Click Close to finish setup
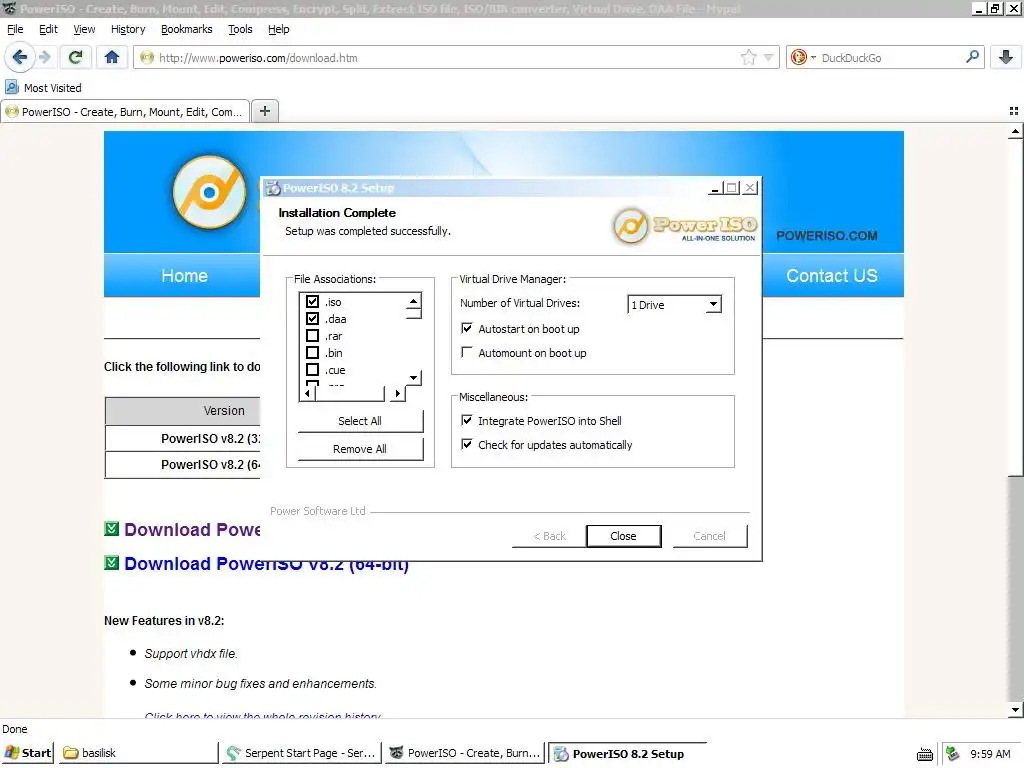 click(623, 536)
